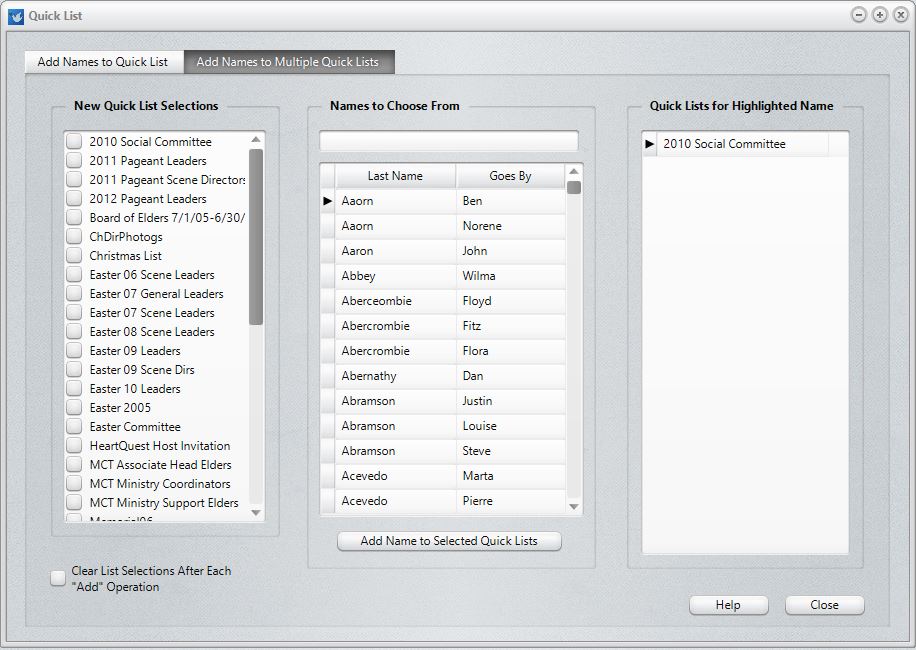The height and width of the screenshot is (650, 916).
Task: Tick the MCT Ministry Coordinators checkbox
Action: pos(74,484)
